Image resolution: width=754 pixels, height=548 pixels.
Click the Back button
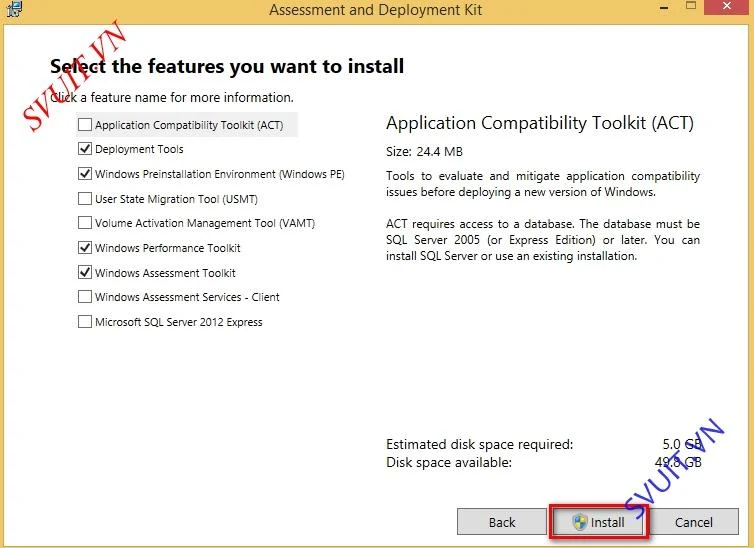(502, 522)
